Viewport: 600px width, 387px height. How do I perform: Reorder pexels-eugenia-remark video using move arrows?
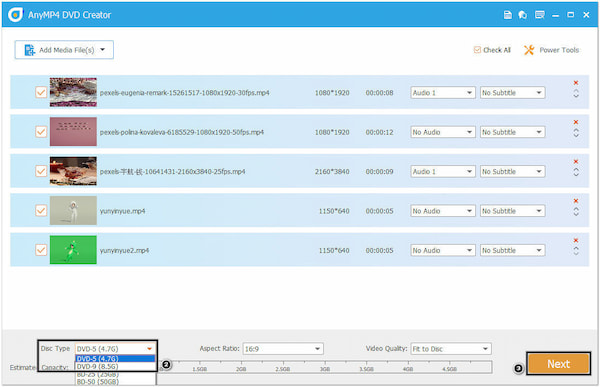click(576, 94)
